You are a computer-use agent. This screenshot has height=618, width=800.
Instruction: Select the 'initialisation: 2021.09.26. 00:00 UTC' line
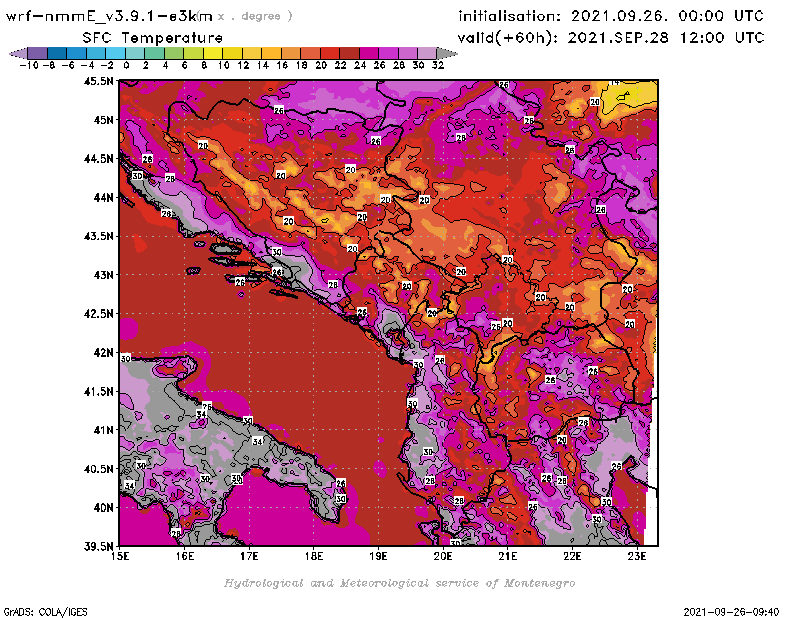611,16
